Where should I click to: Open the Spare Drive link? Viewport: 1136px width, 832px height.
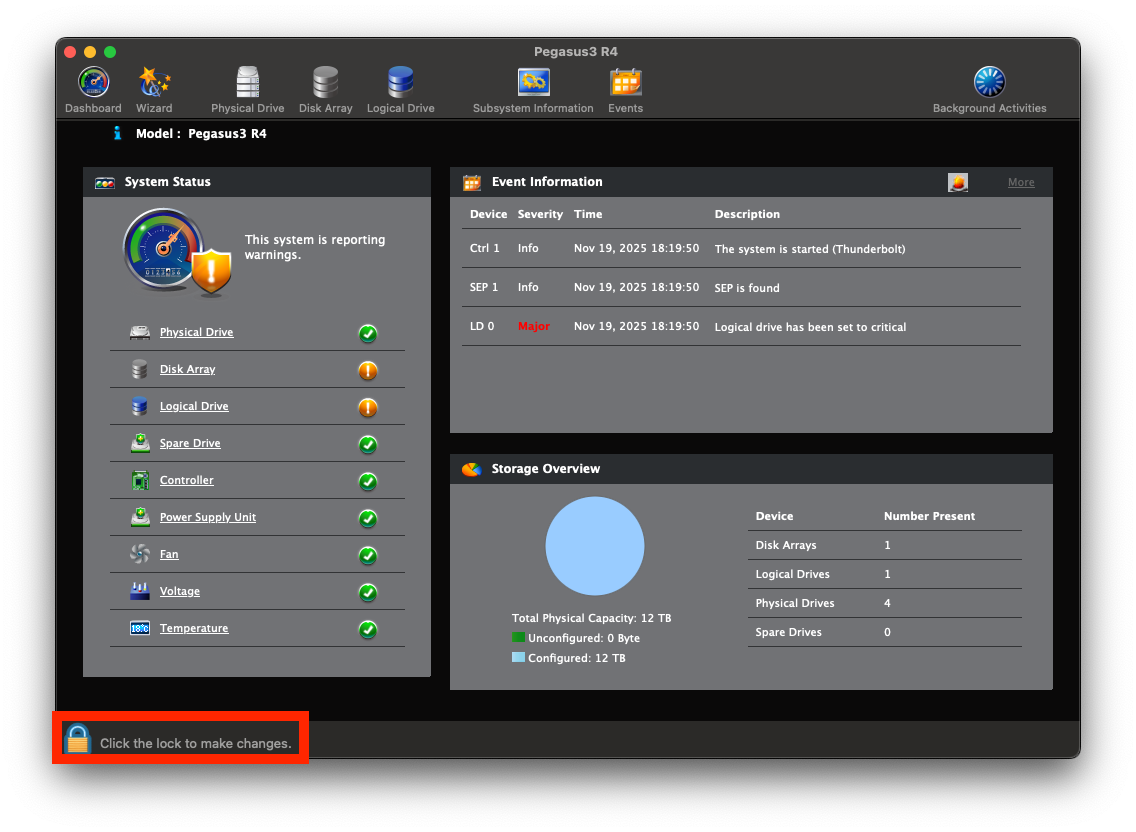[x=190, y=443]
